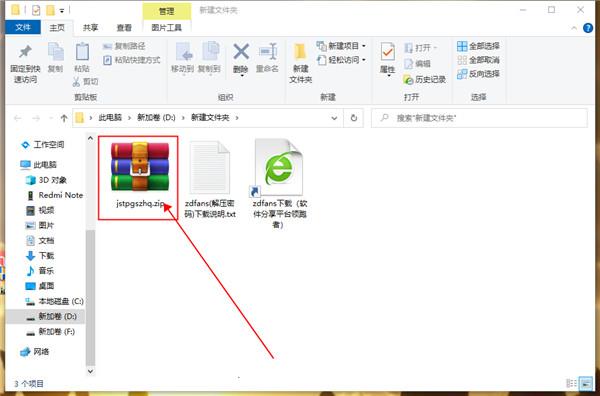Click the Delete (删除) X icon
The height and width of the screenshot is (396, 600).
pos(241,51)
